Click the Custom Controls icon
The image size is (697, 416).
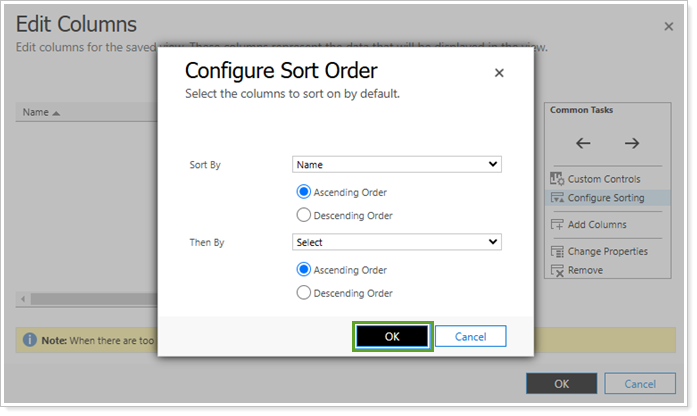[x=558, y=179]
